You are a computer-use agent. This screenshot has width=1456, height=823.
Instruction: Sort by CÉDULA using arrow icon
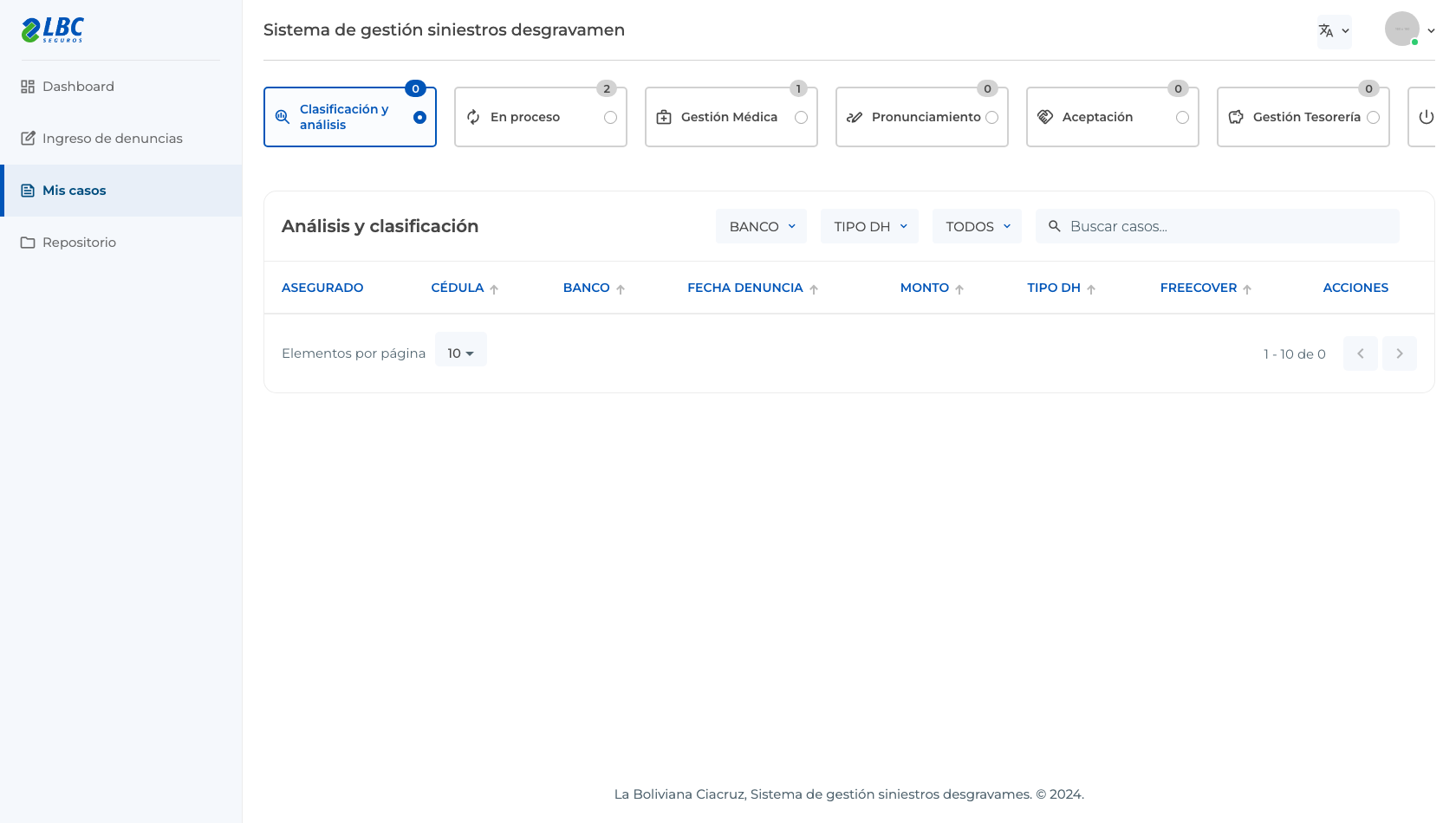coord(494,289)
